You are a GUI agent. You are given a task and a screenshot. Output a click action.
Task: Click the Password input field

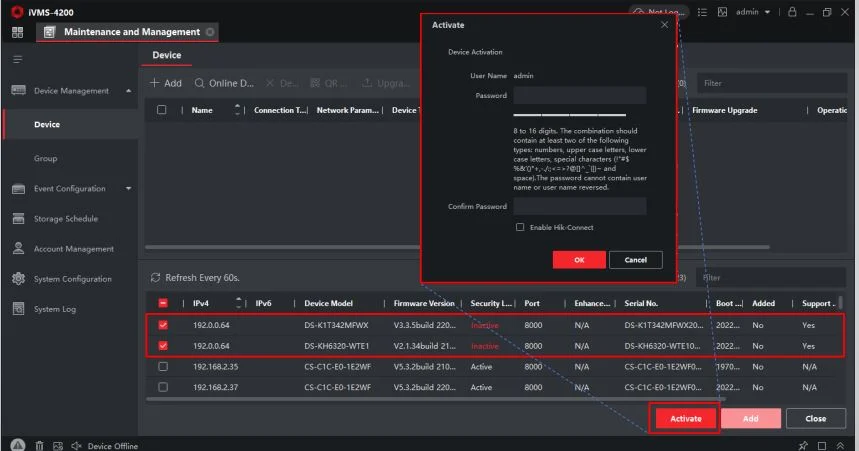pos(580,95)
